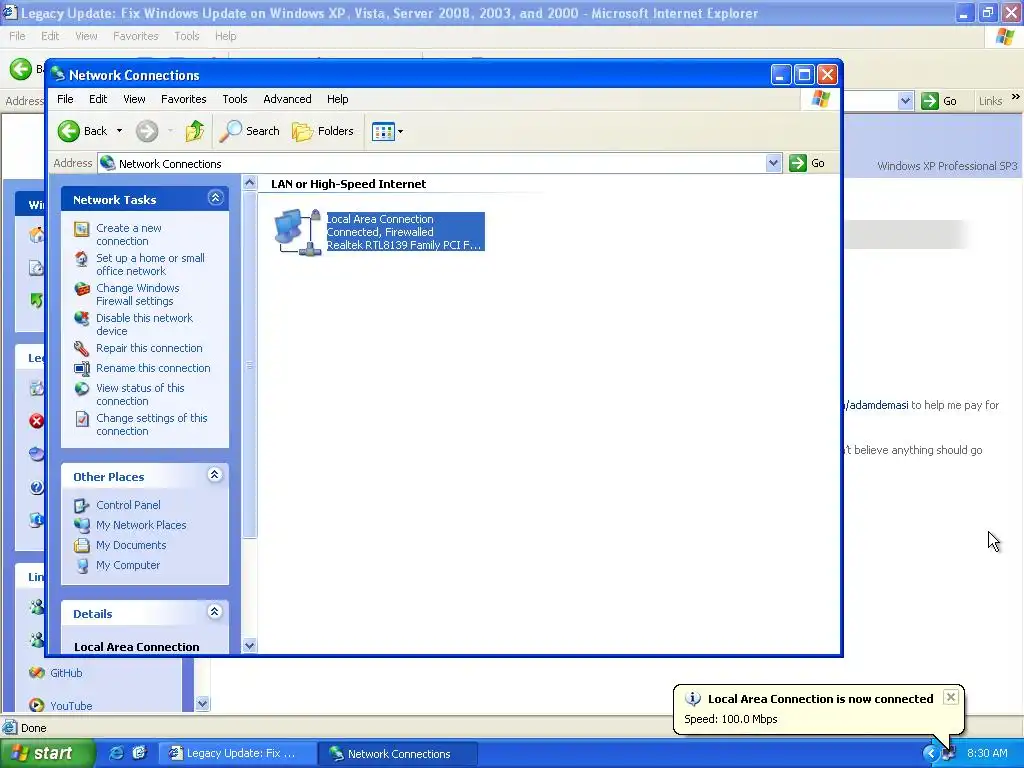
Task: Open the Favorites menu in Network Connections
Action: pos(184,99)
